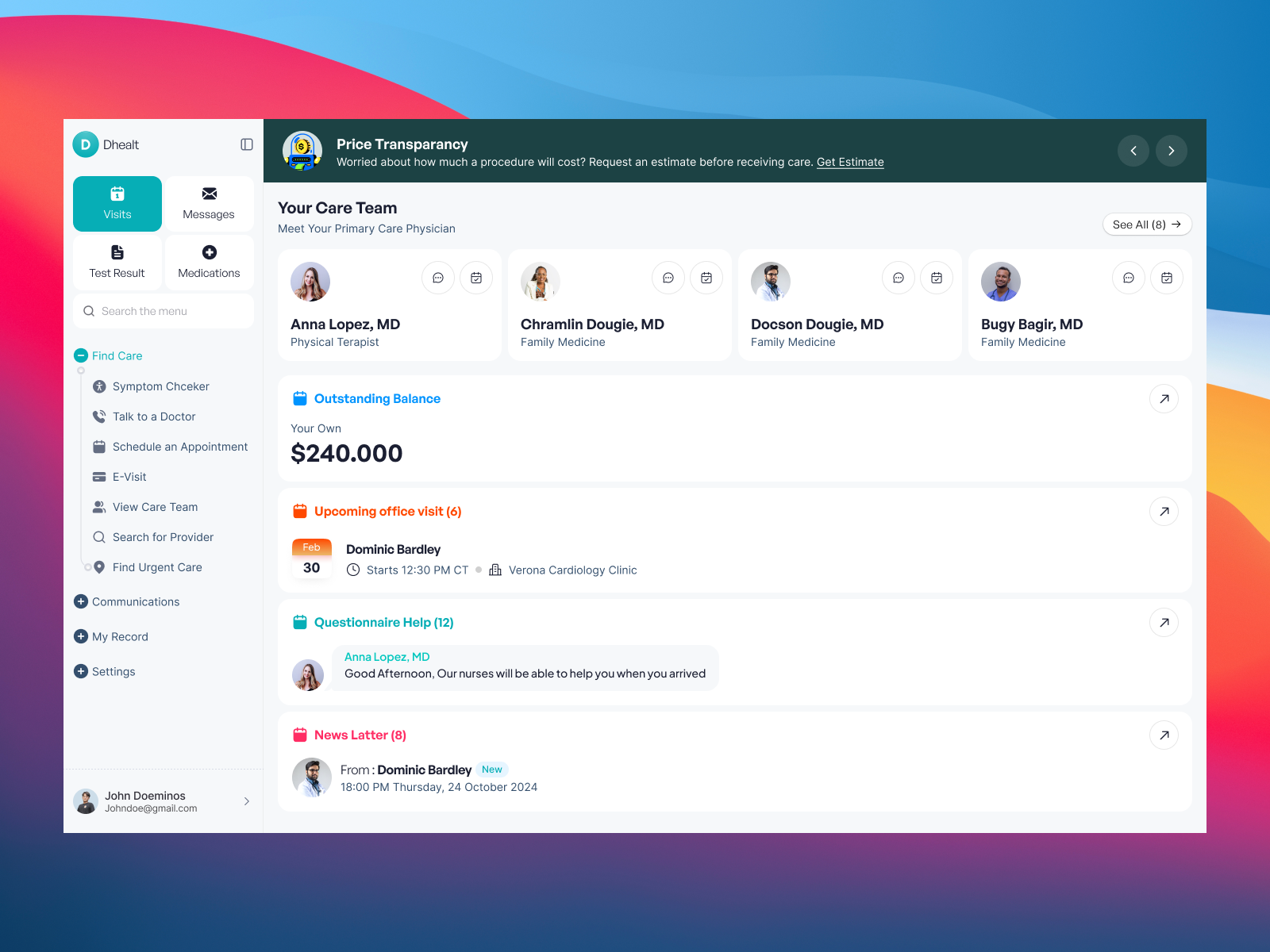1270x952 pixels.
Task: Schedule with Docson Dougie calendar icon
Action: pyautogui.click(x=937, y=278)
